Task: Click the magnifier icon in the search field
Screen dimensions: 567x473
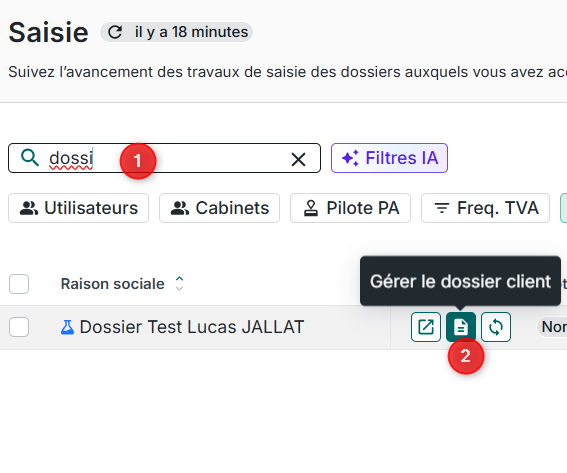Action: (x=30, y=158)
